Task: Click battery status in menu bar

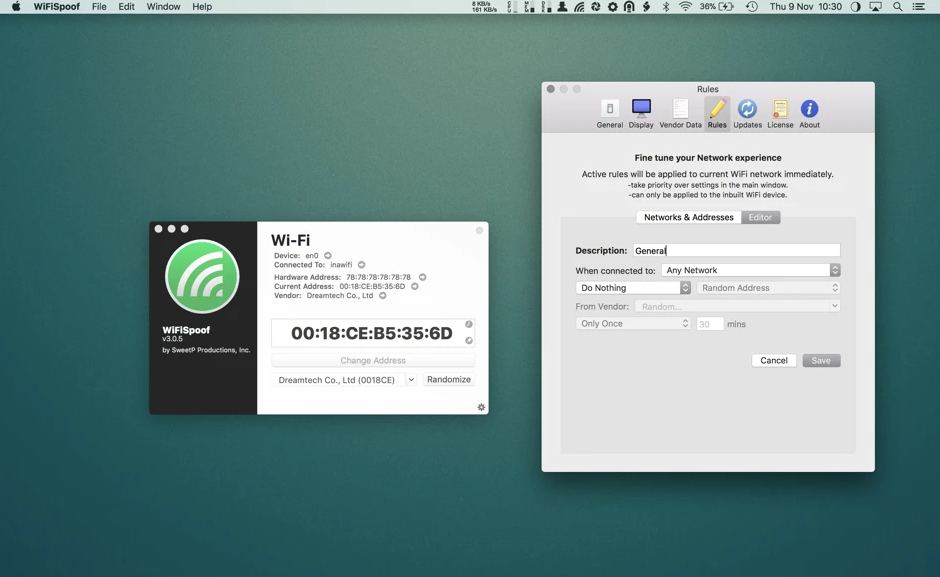Action: tap(716, 7)
